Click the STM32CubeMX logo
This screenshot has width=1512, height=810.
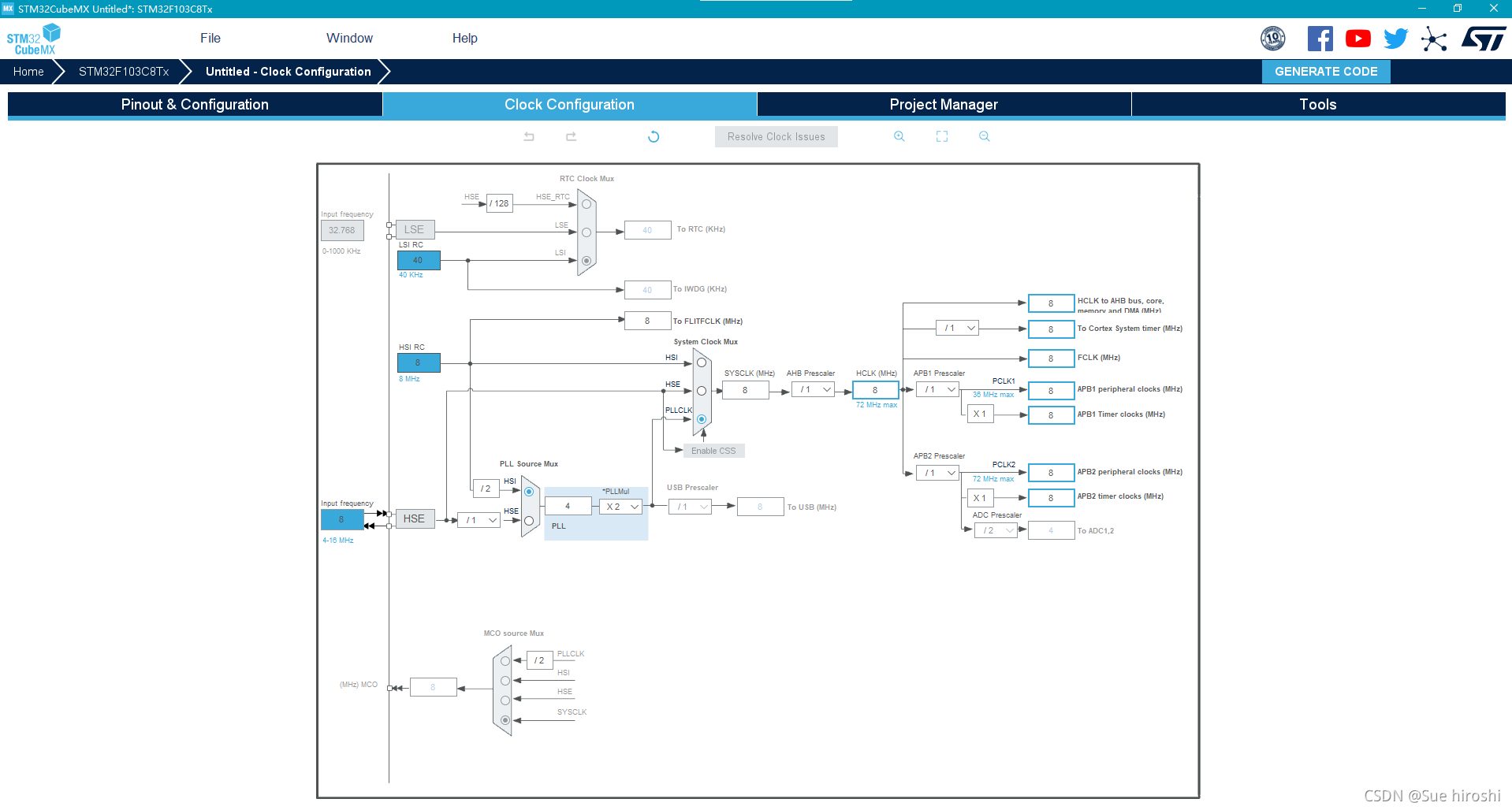click(33, 39)
